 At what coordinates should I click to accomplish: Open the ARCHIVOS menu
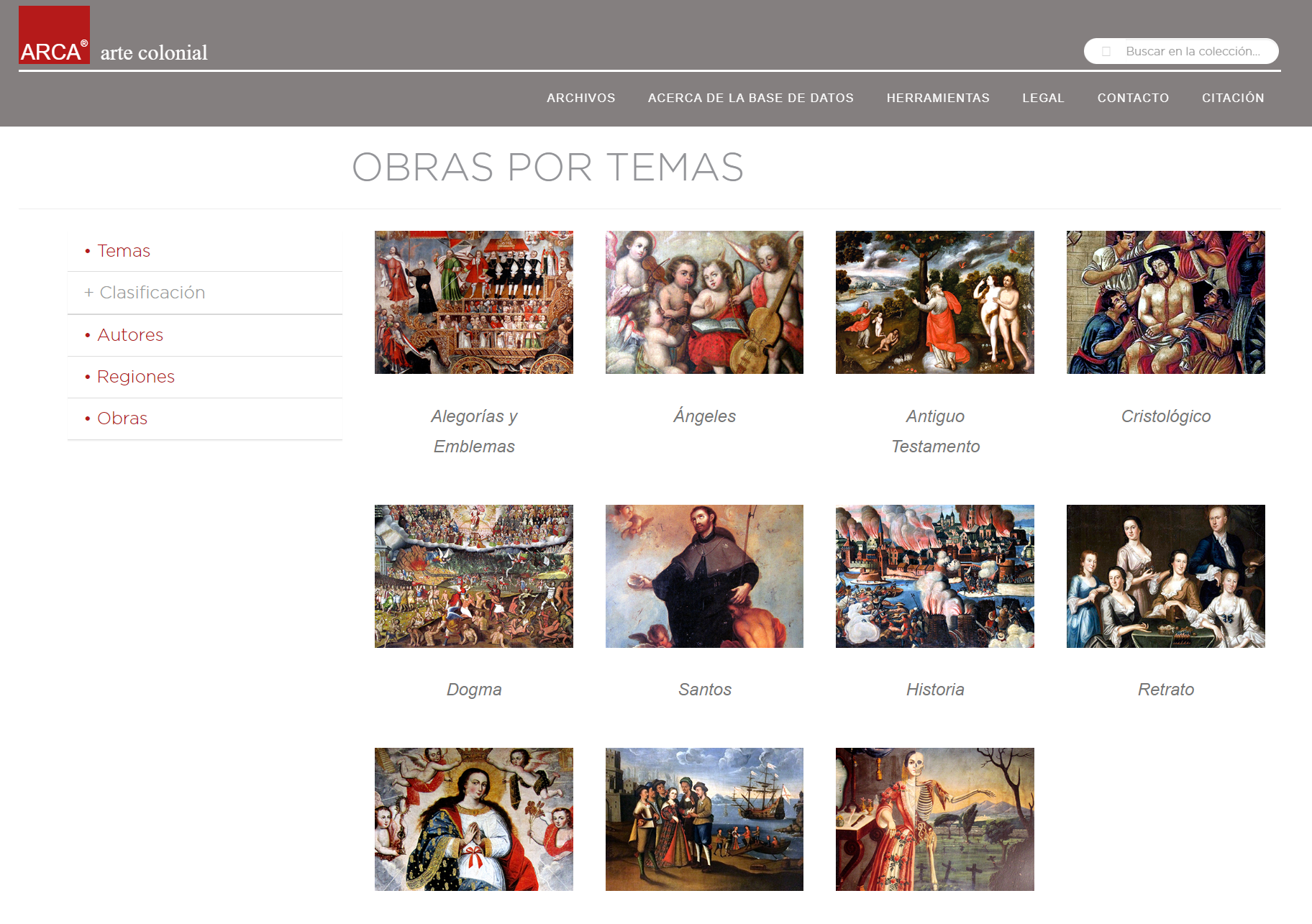coord(580,98)
